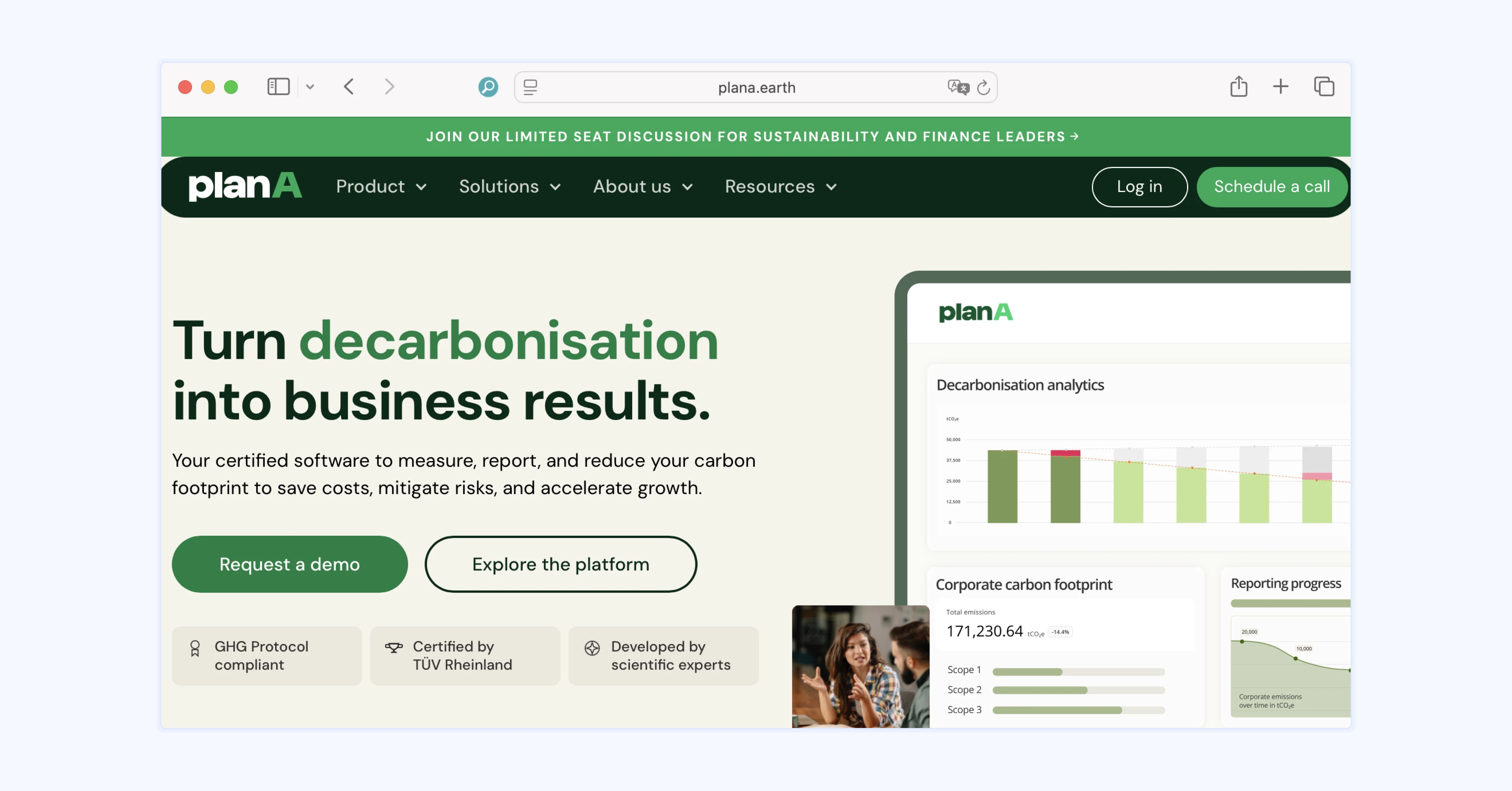Enter full screen with green button
The image size is (1512, 791).
coord(231,87)
